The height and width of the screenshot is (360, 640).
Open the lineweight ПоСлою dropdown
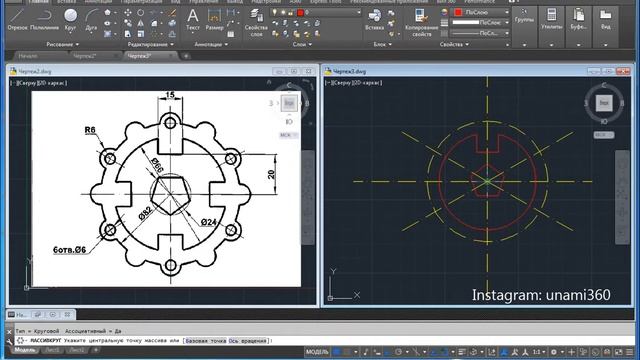[x=481, y=23]
